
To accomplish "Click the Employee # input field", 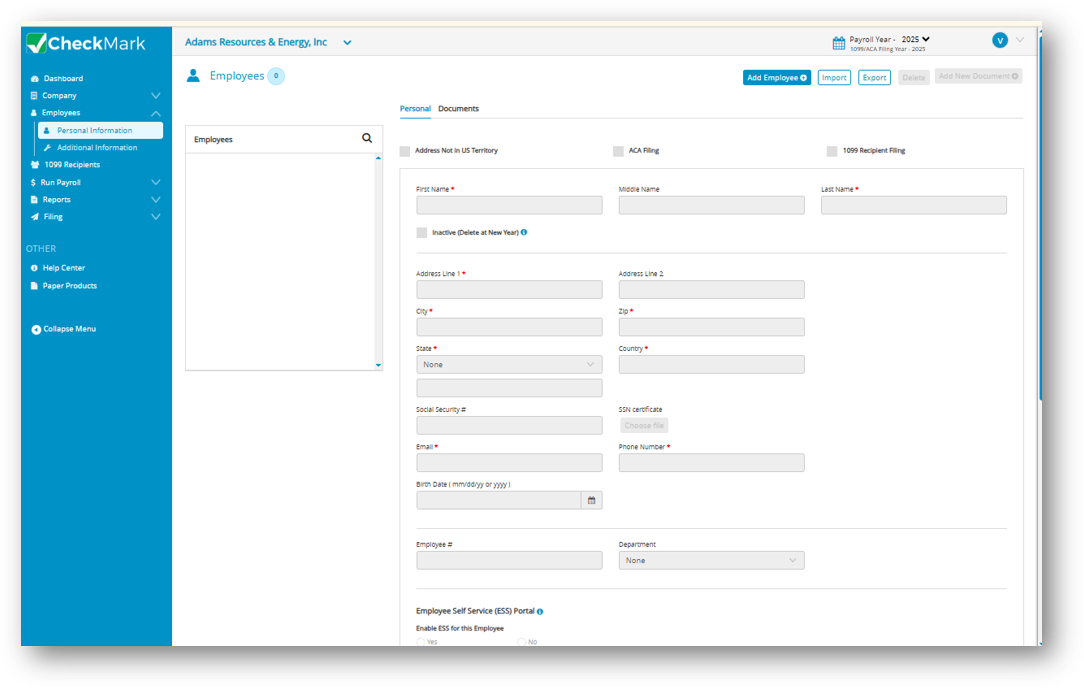I will point(509,561).
